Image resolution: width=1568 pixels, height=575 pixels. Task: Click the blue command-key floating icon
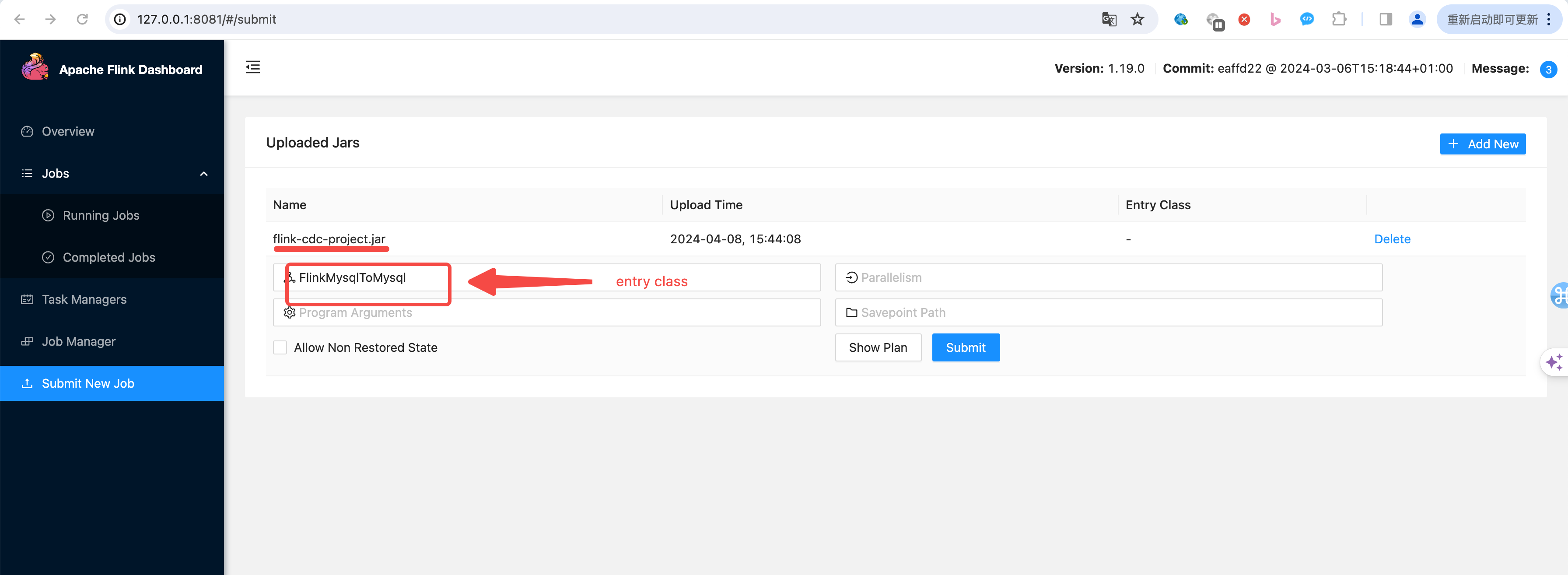pos(1559,296)
